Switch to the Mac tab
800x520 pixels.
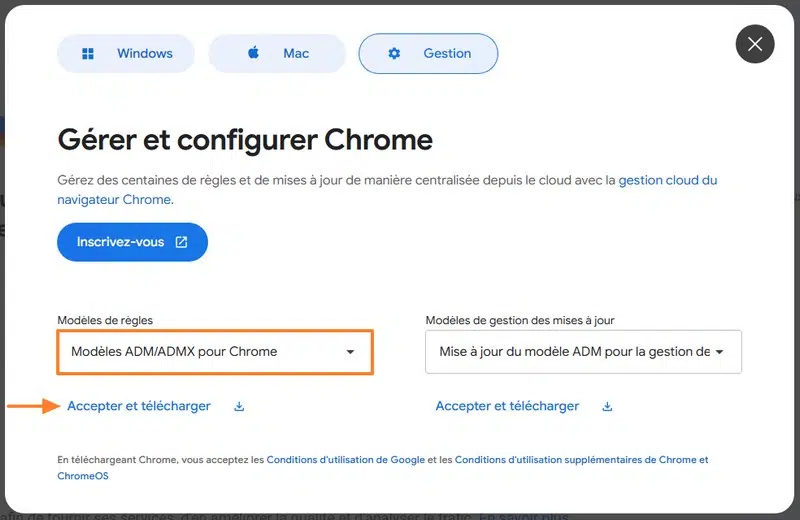(x=277, y=54)
